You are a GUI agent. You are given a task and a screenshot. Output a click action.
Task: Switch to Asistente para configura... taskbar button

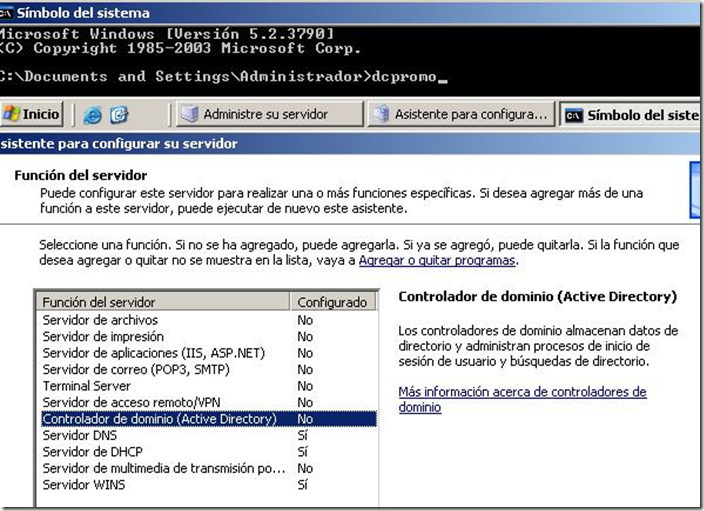[461, 114]
